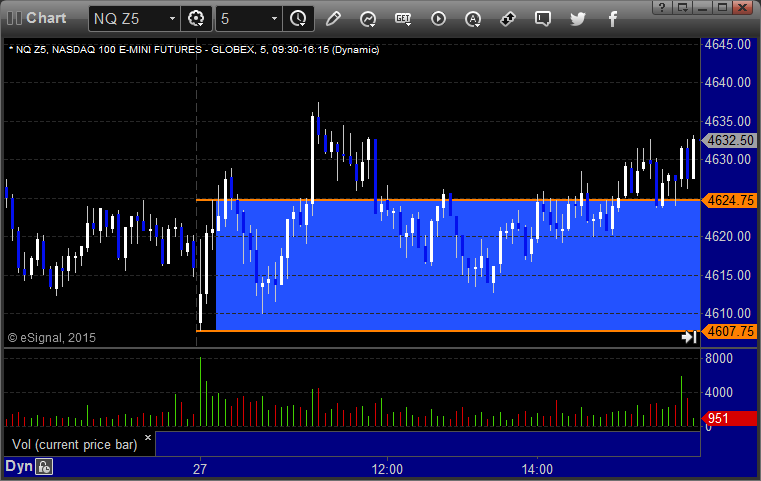Open the GET studies icon
Image resolution: width=761 pixels, height=481 pixels.
pos(403,19)
